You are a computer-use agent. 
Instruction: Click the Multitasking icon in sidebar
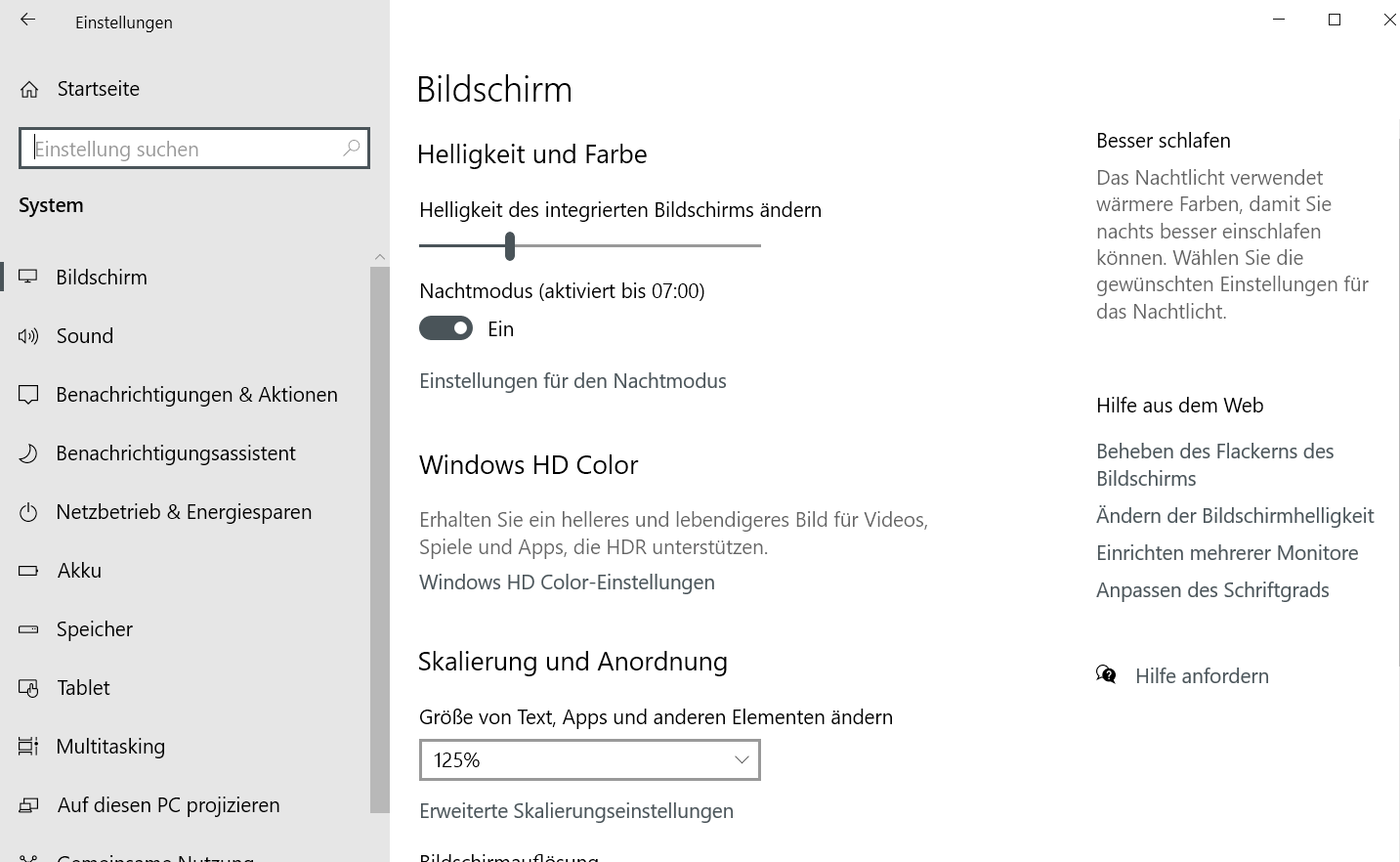coord(28,747)
